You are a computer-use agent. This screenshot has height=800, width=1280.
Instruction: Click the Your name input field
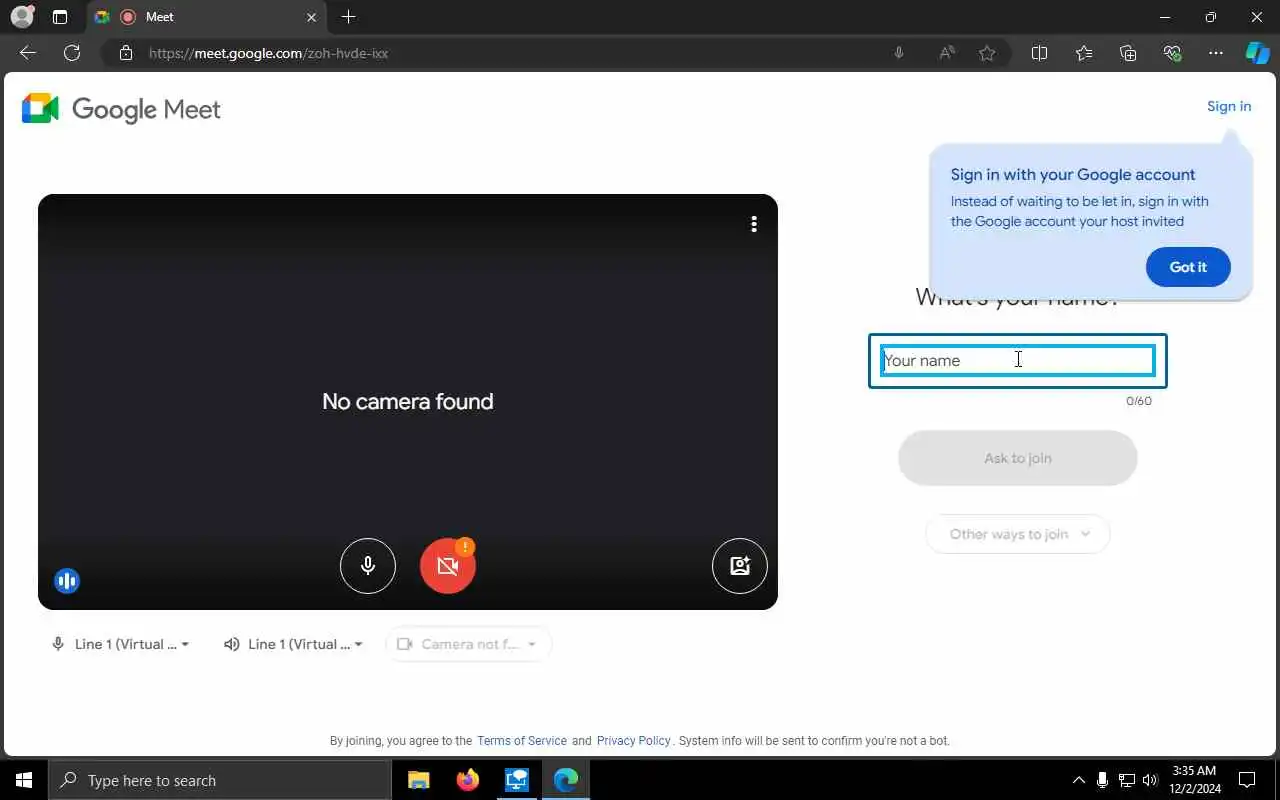coord(1018,361)
